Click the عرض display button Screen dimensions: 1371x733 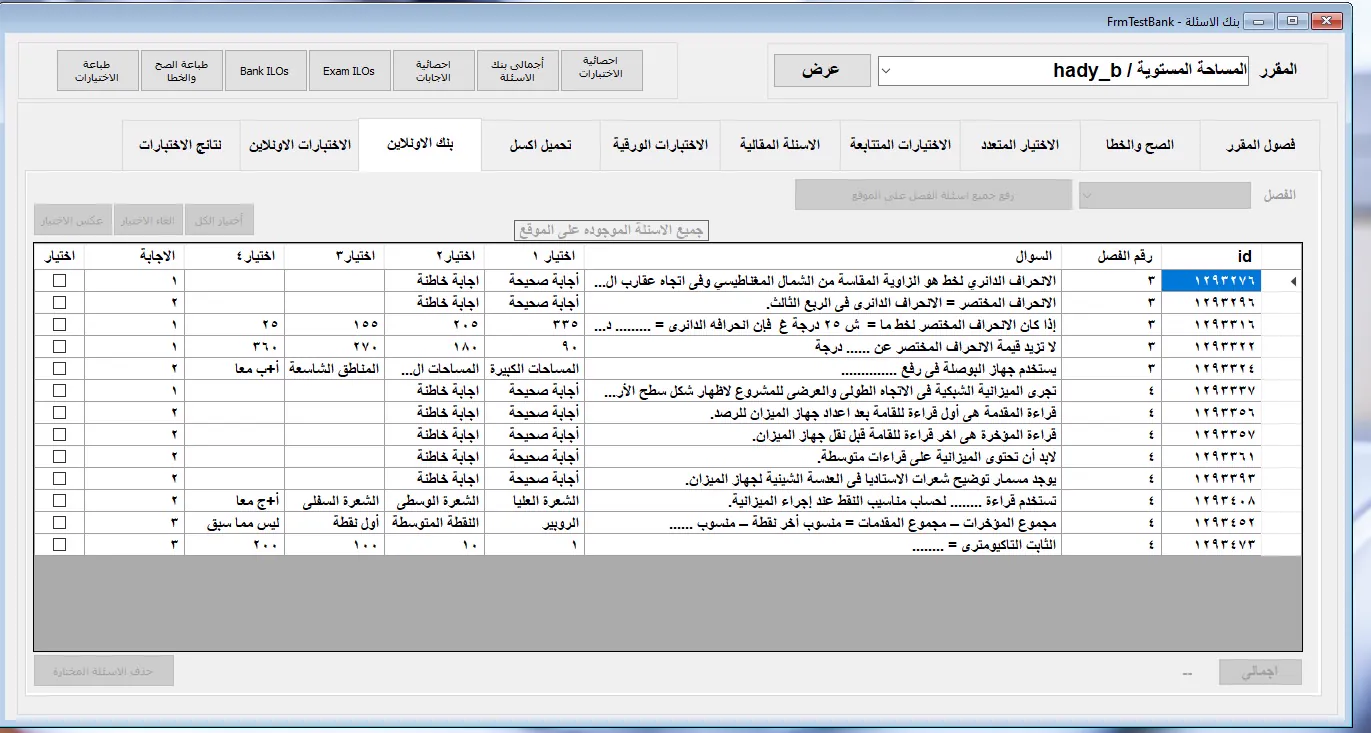click(821, 71)
